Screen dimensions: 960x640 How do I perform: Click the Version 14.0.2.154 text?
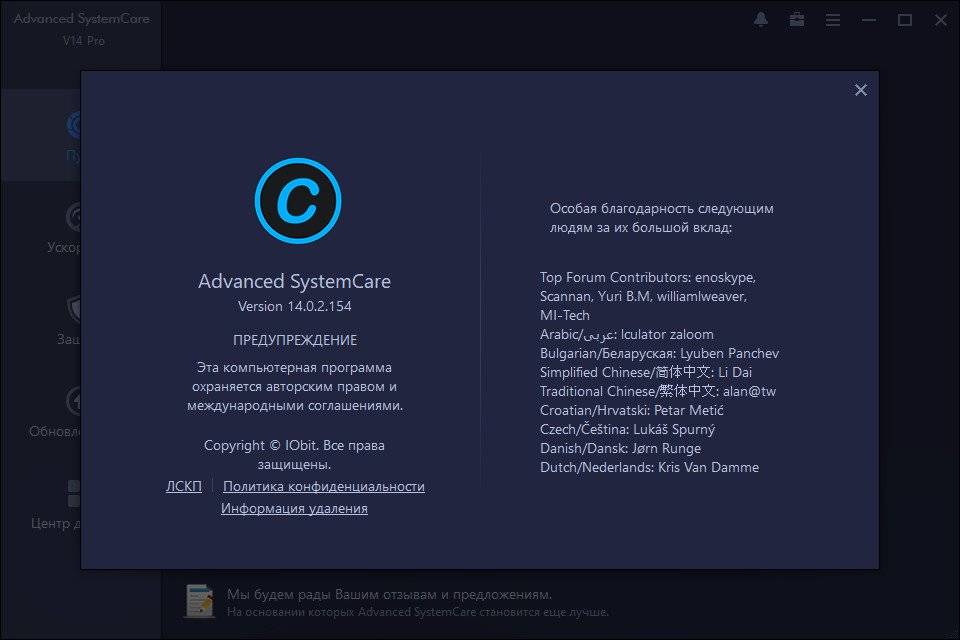[294, 306]
